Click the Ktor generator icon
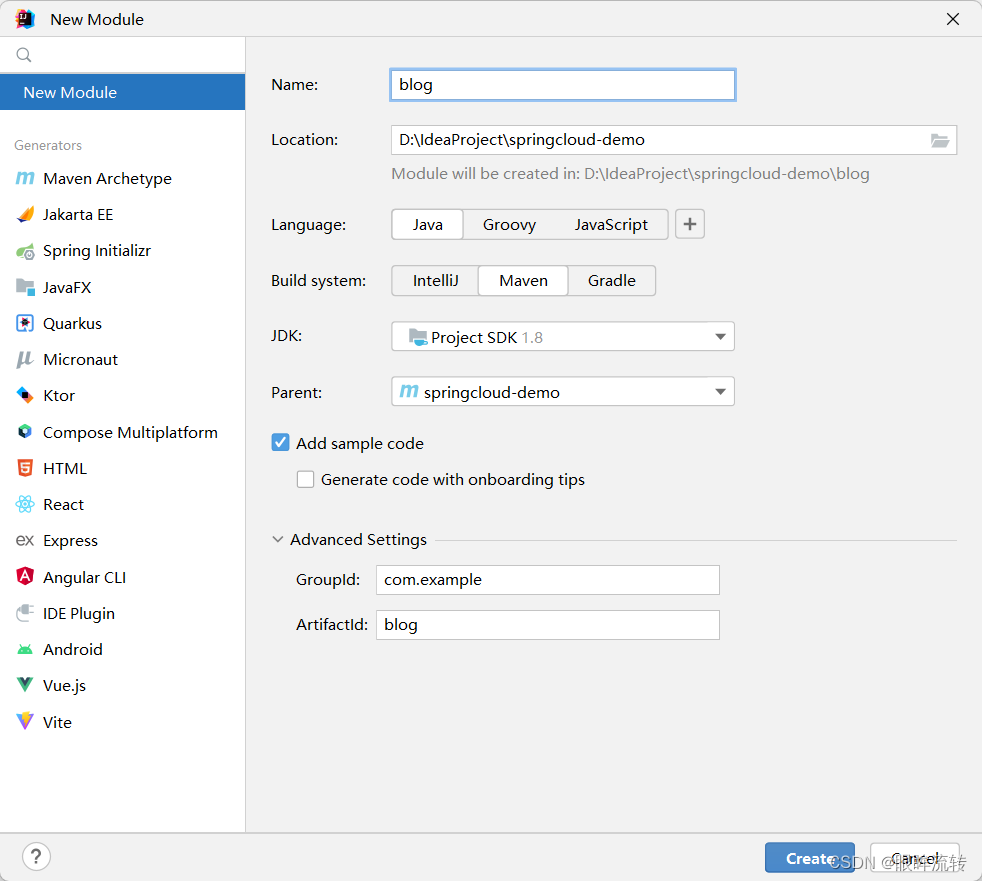The width and height of the screenshot is (982, 881). click(x=25, y=396)
